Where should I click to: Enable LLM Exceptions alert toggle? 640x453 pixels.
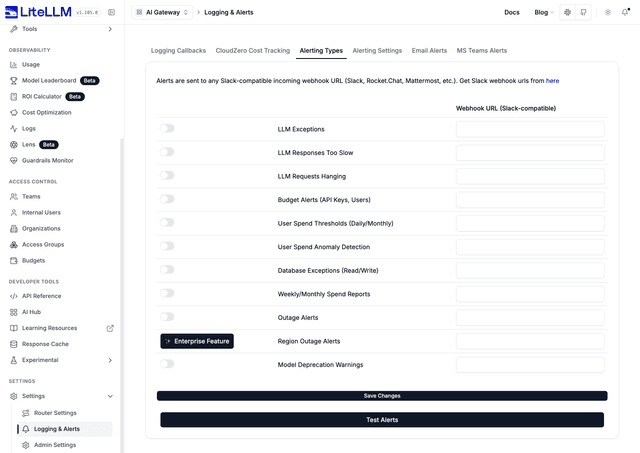pyautogui.click(x=167, y=129)
